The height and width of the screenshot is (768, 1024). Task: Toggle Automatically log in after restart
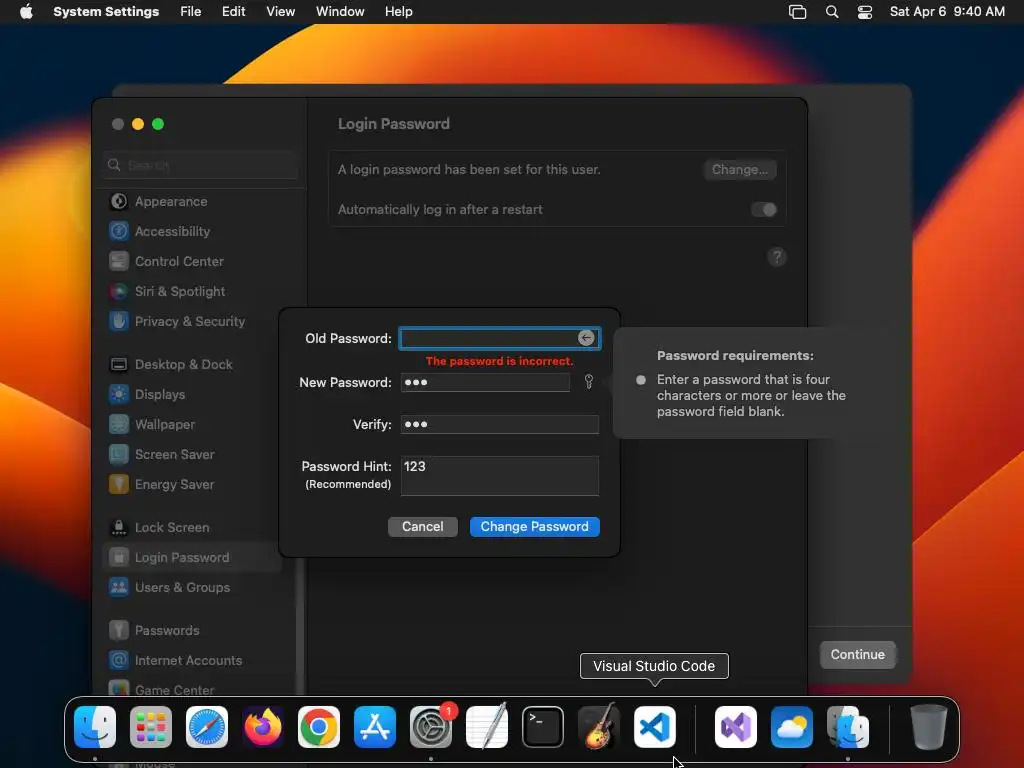(x=763, y=210)
